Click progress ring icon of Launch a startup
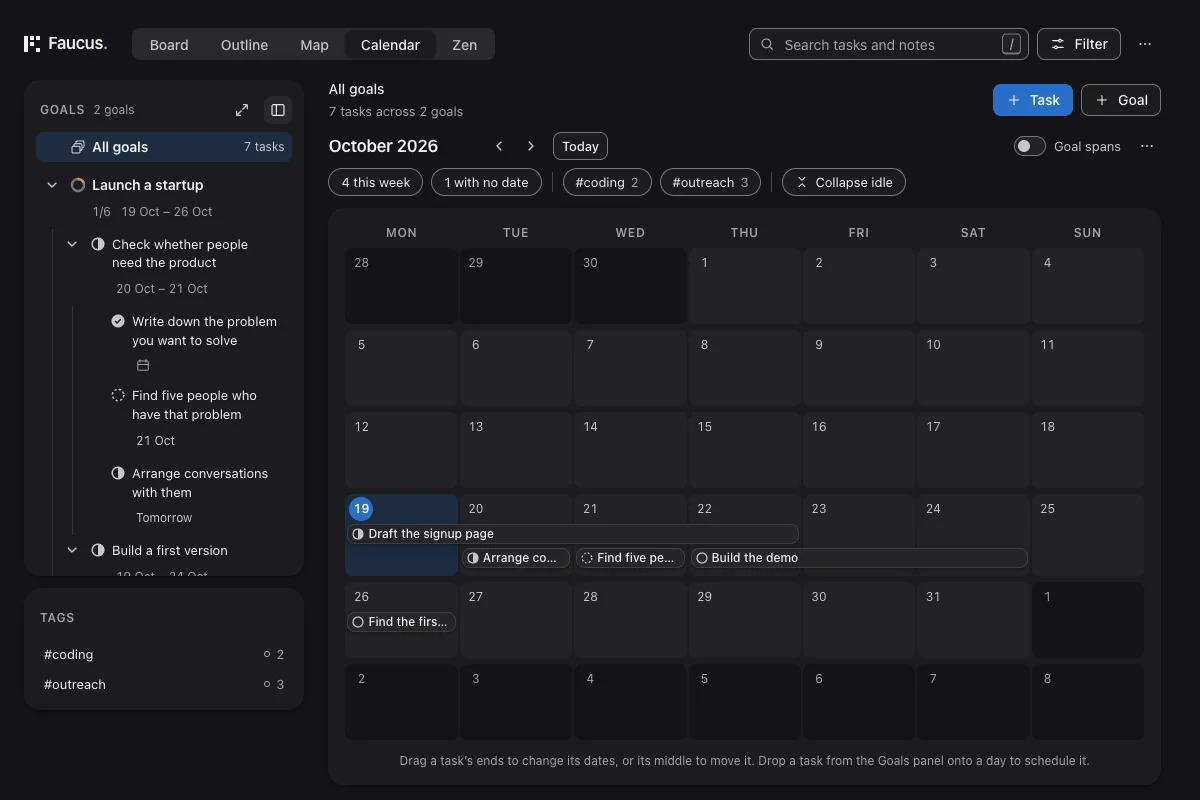 tap(78, 185)
